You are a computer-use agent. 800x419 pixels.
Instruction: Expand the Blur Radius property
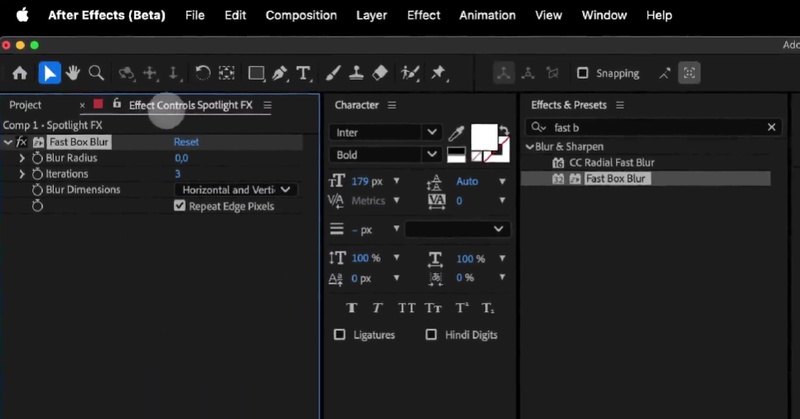[22, 158]
